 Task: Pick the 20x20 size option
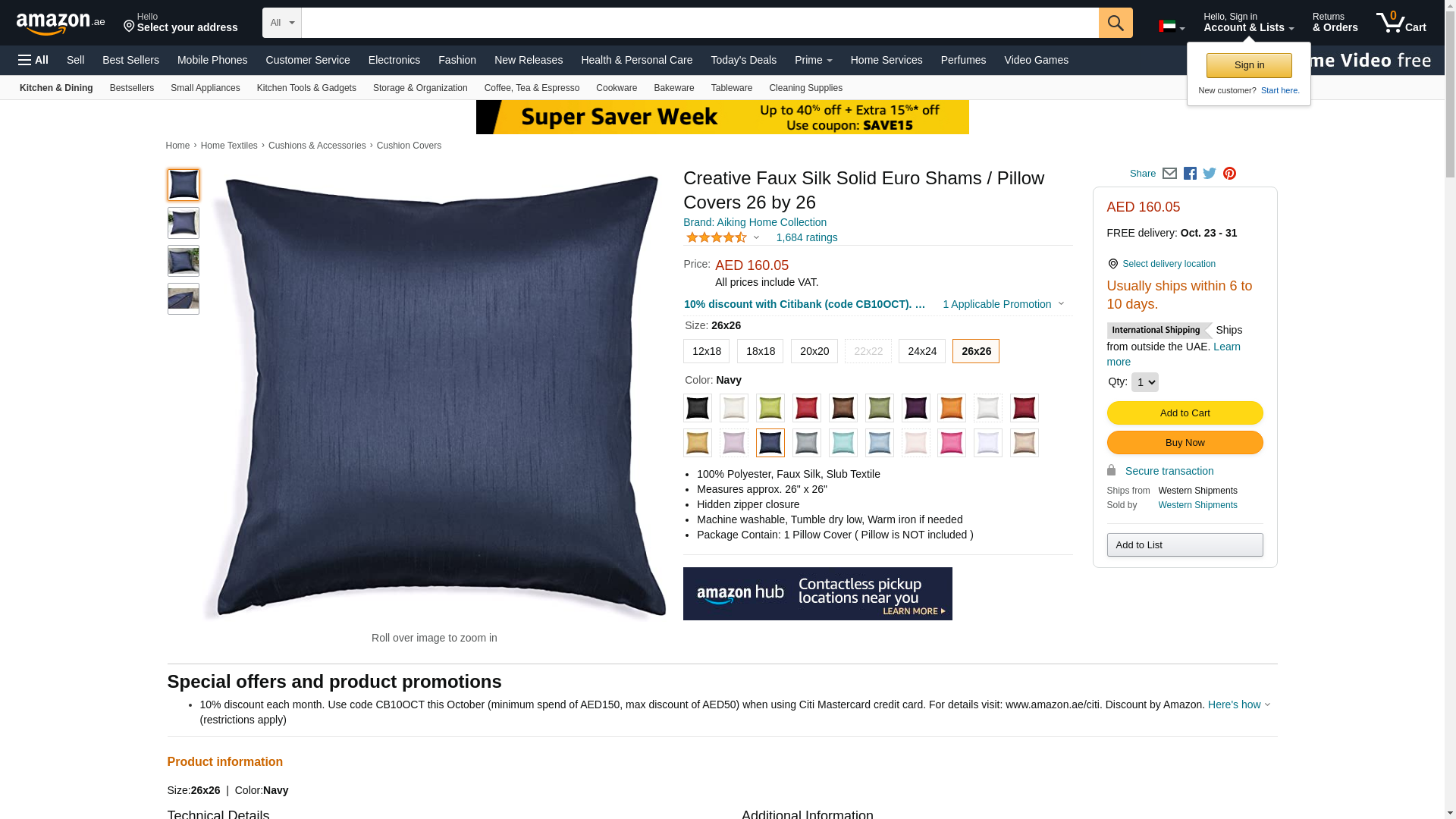point(814,351)
